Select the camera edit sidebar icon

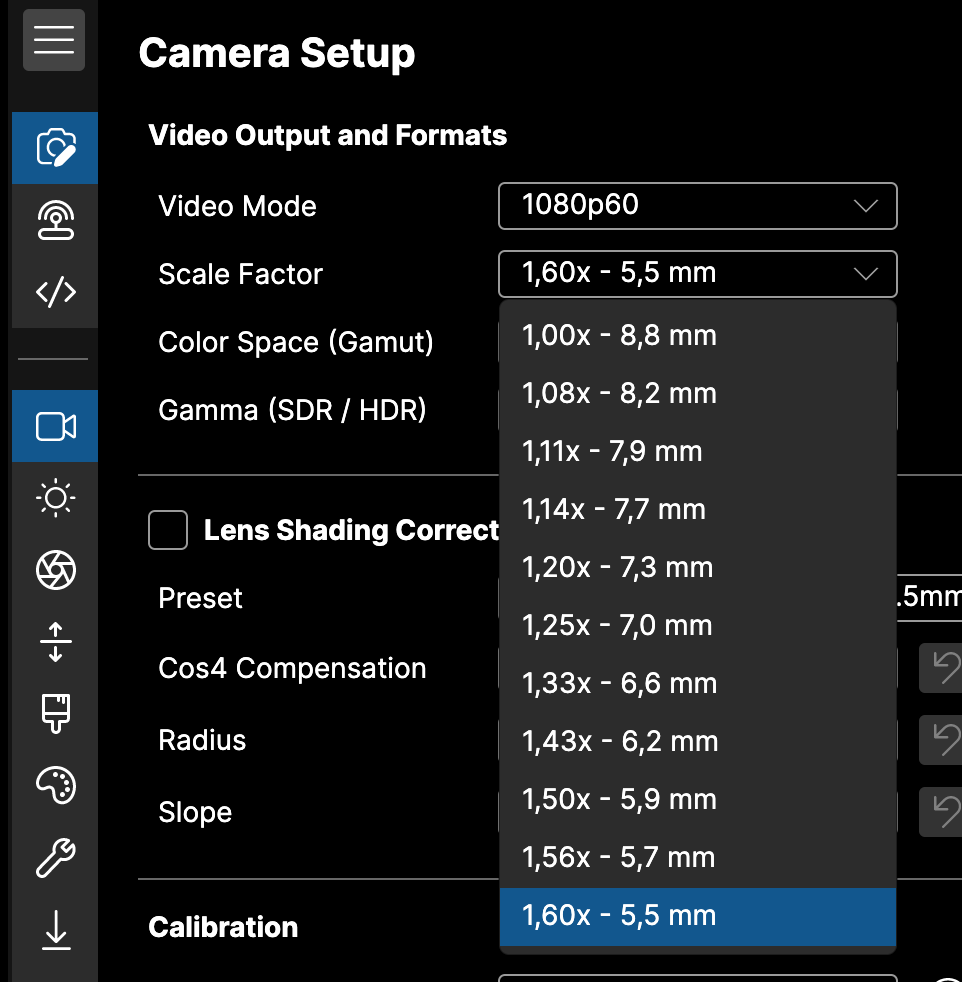pyautogui.click(x=55, y=148)
